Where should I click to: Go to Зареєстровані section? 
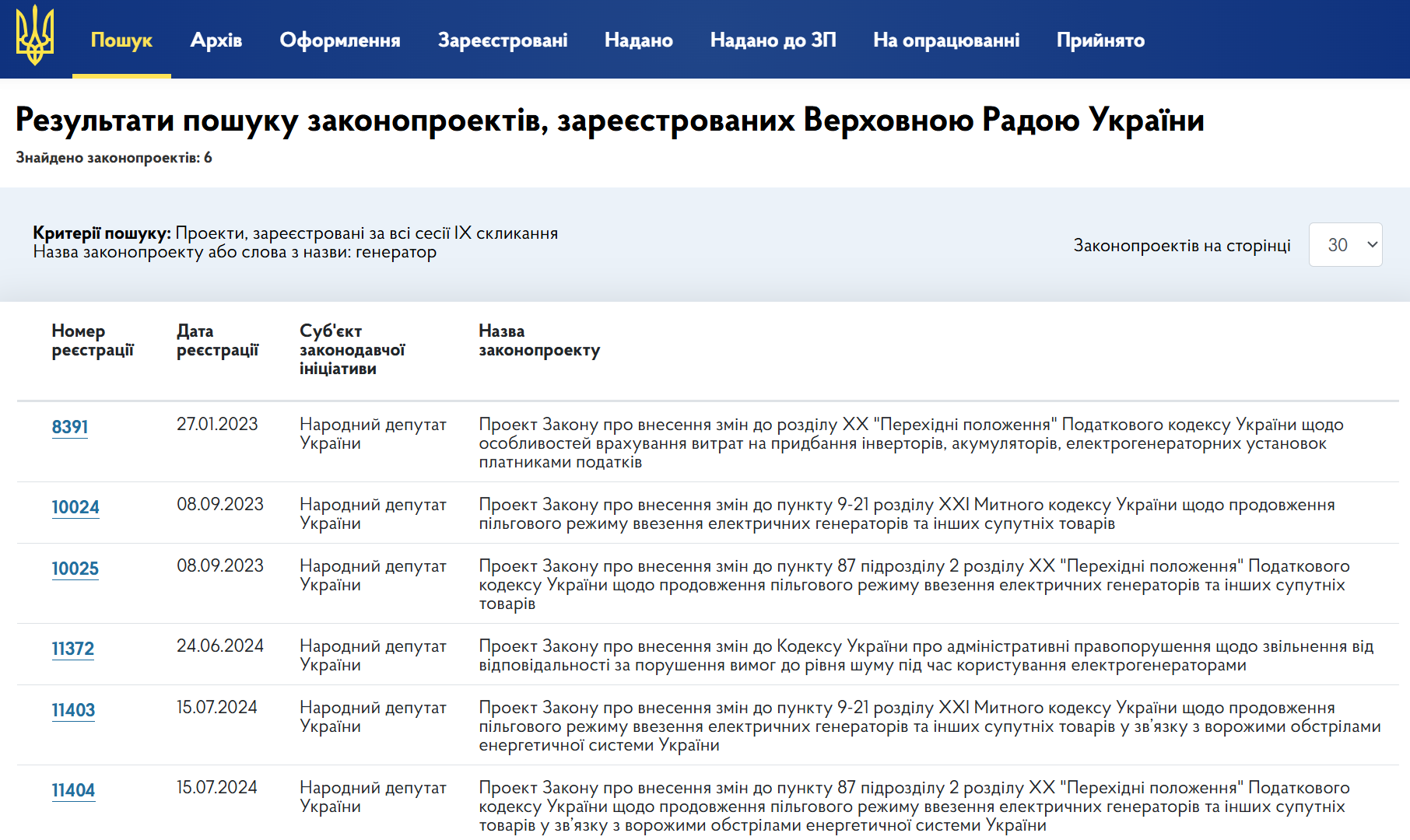(503, 40)
